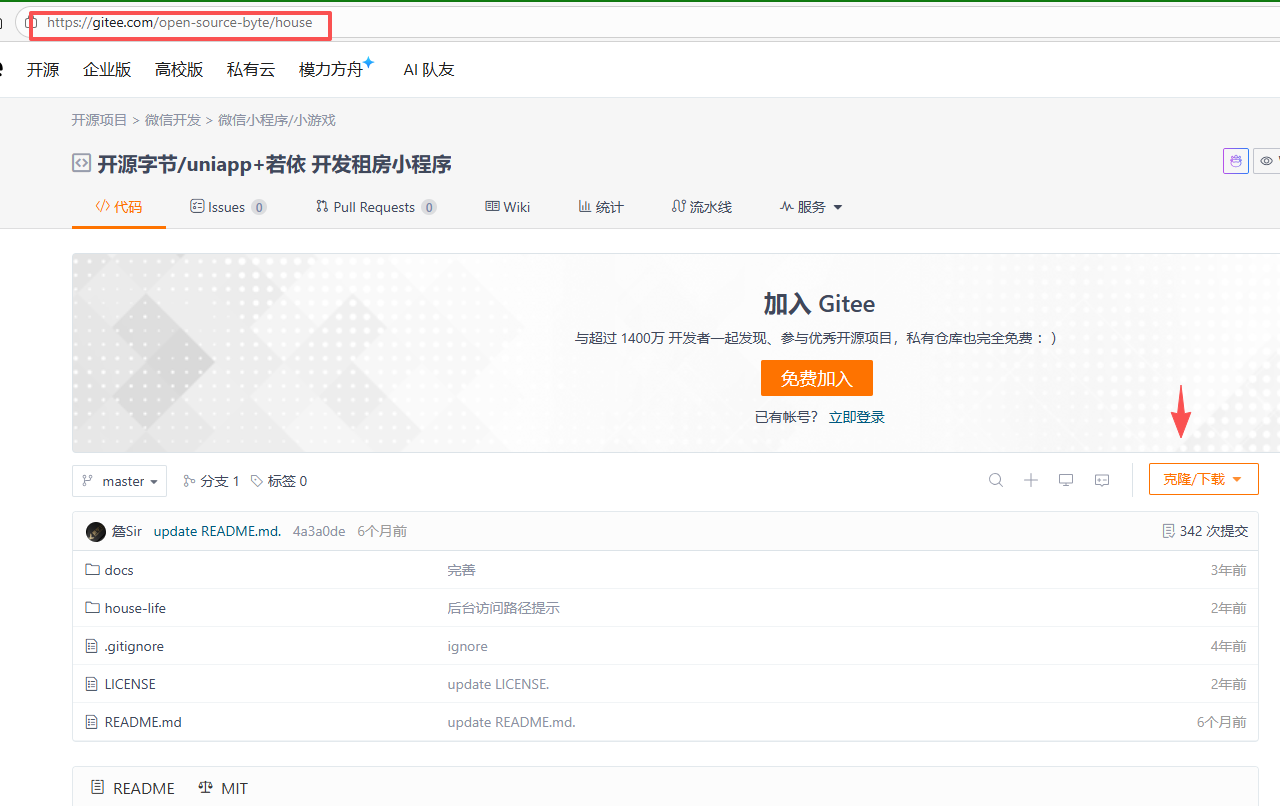Screen dimensions: 1280x806
Task: Click the 立即登录 link
Action: click(856, 417)
